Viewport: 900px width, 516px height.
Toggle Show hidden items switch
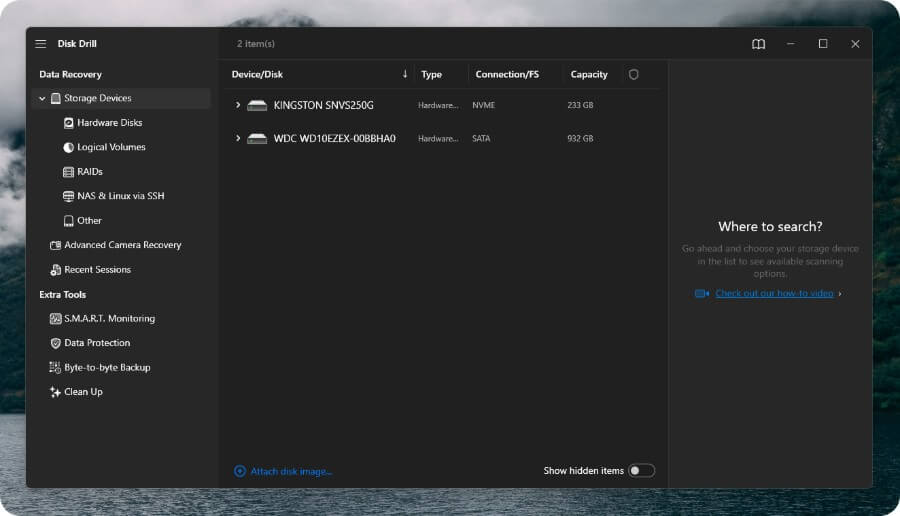point(641,471)
